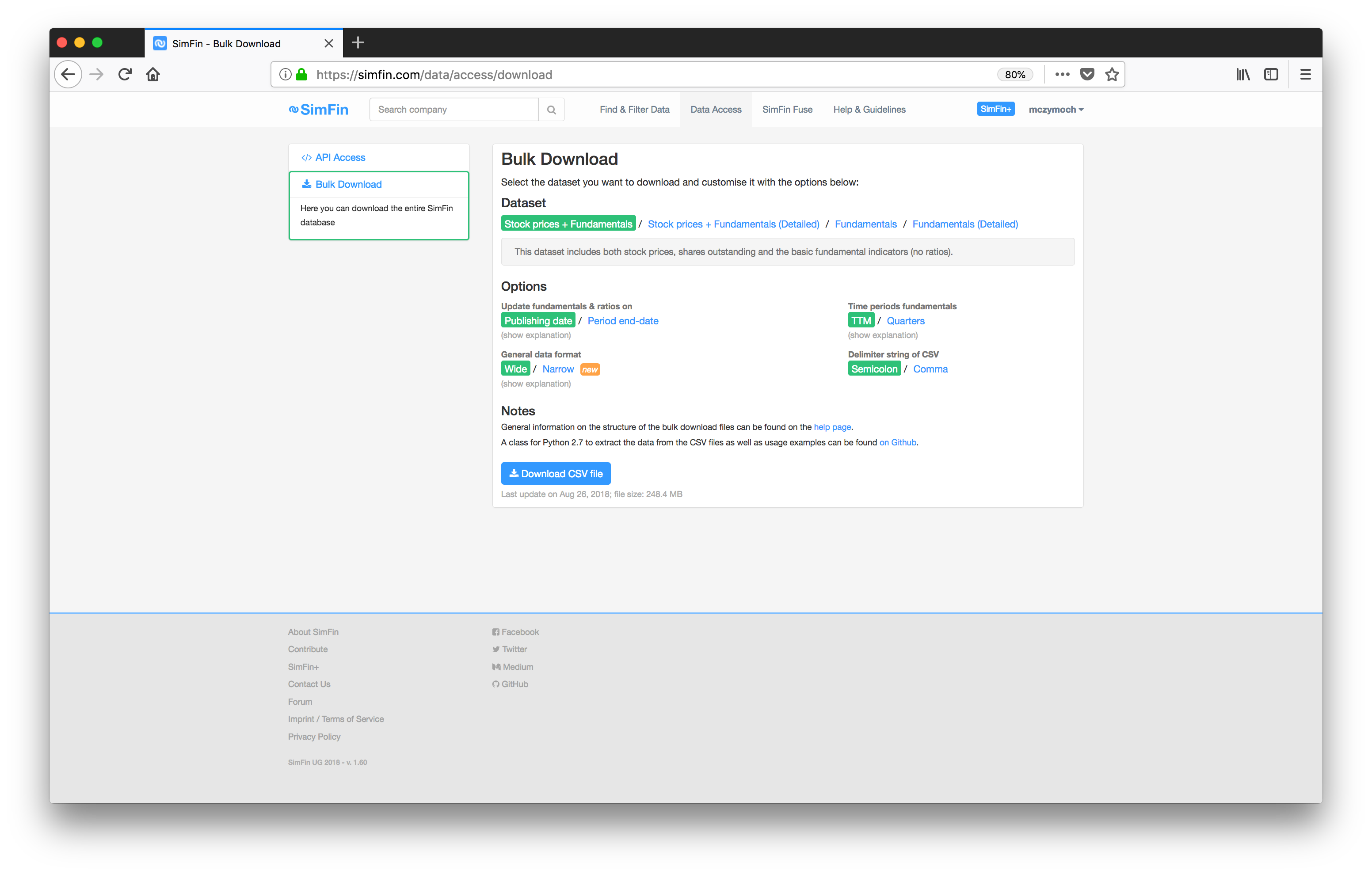
Task: Save page to Pocket icon
Action: [x=1087, y=75]
